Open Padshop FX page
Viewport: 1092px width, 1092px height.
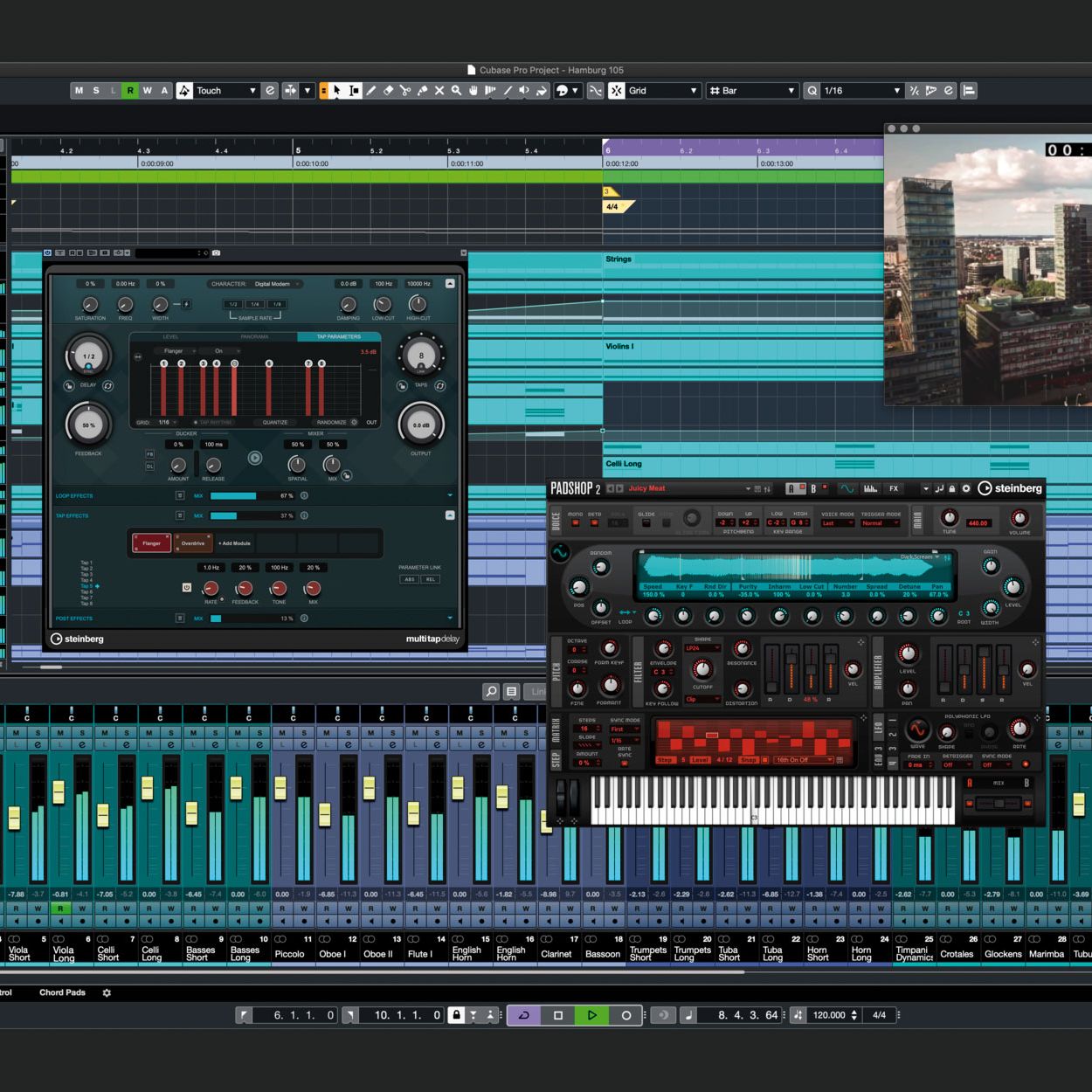(x=894, y=488)
